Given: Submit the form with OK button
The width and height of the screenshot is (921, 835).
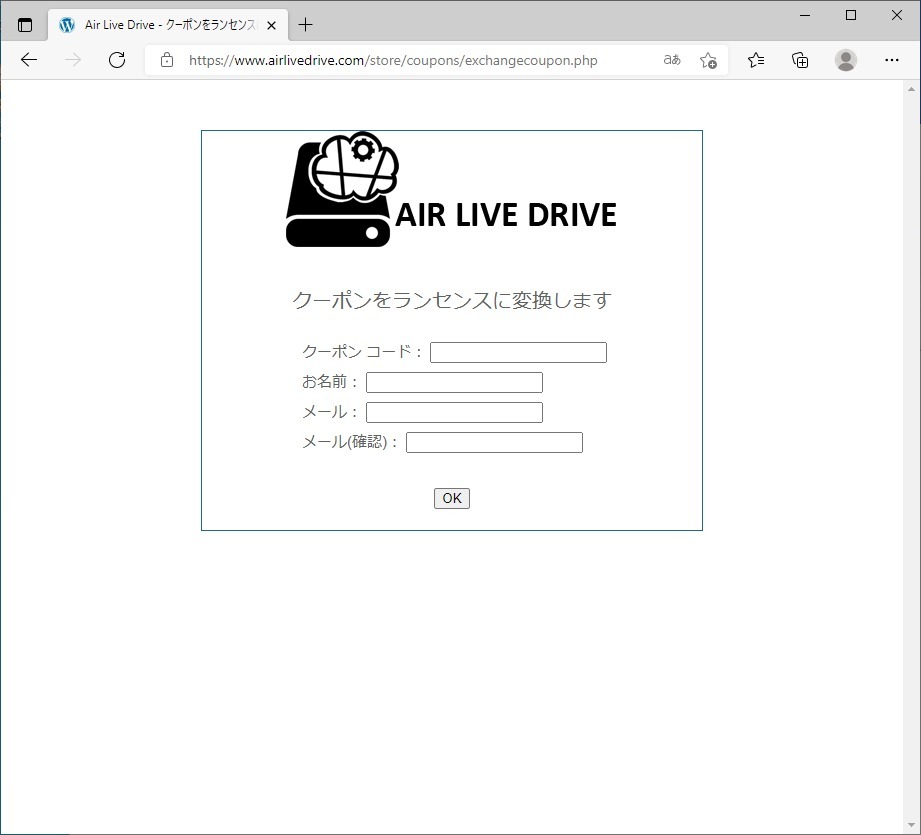Looking at the screenshot, I should (x=452, y=499).
